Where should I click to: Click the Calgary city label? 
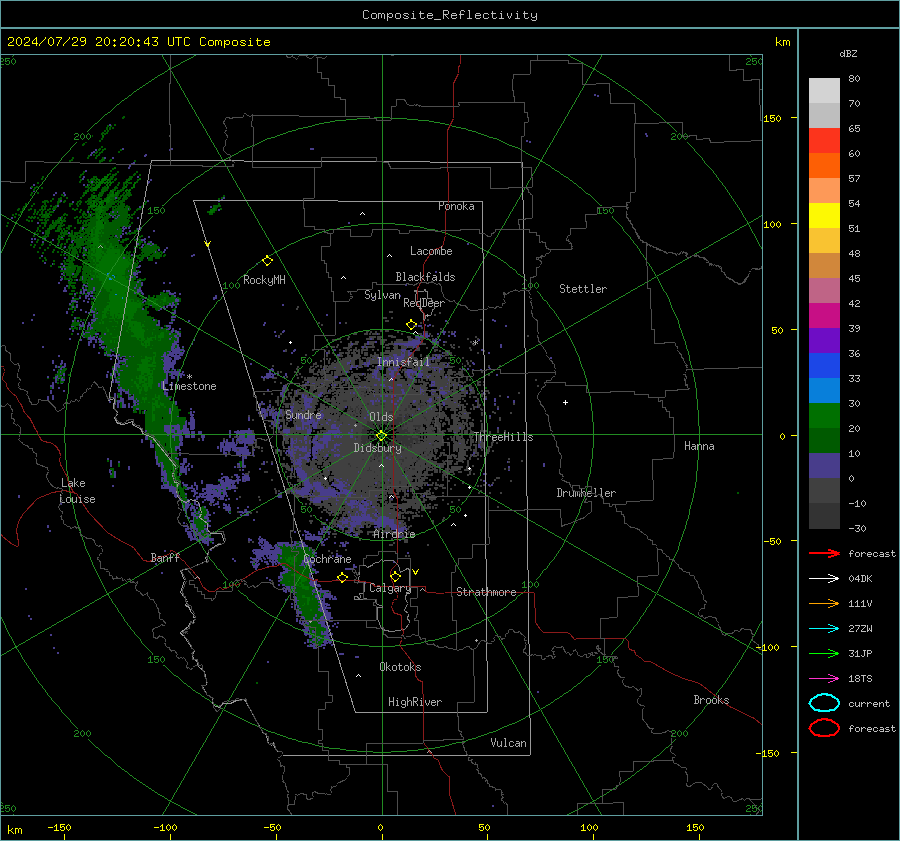pyautogui.click(x=390, y=588)
